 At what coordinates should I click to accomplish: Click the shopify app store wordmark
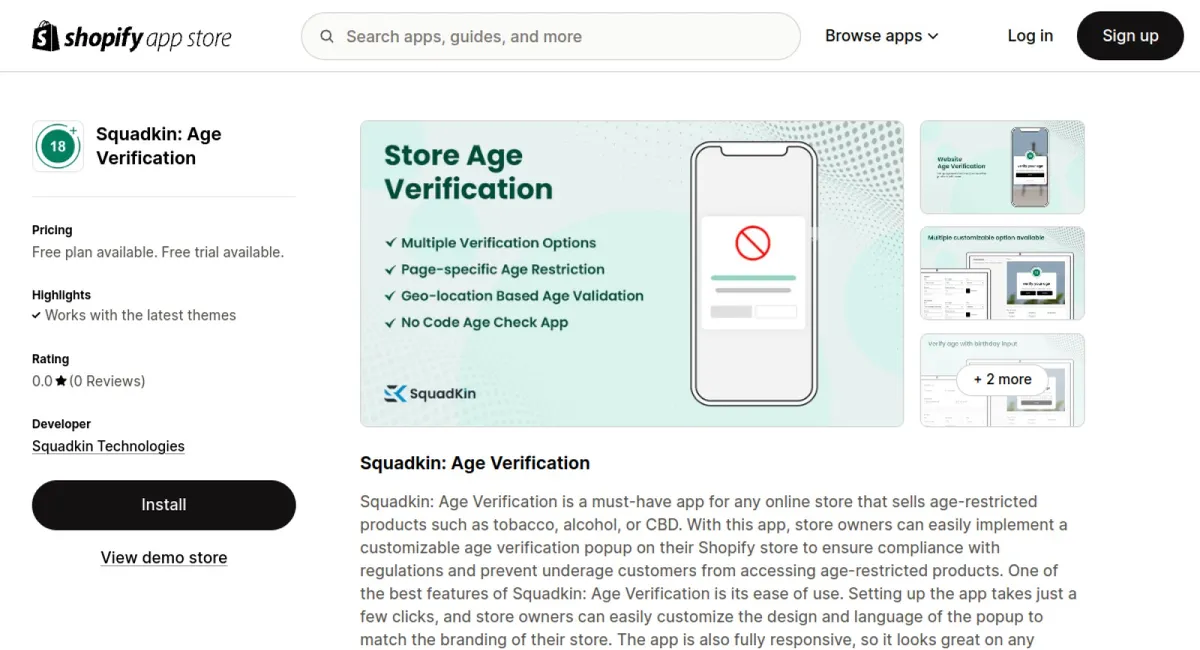(147, 38)
